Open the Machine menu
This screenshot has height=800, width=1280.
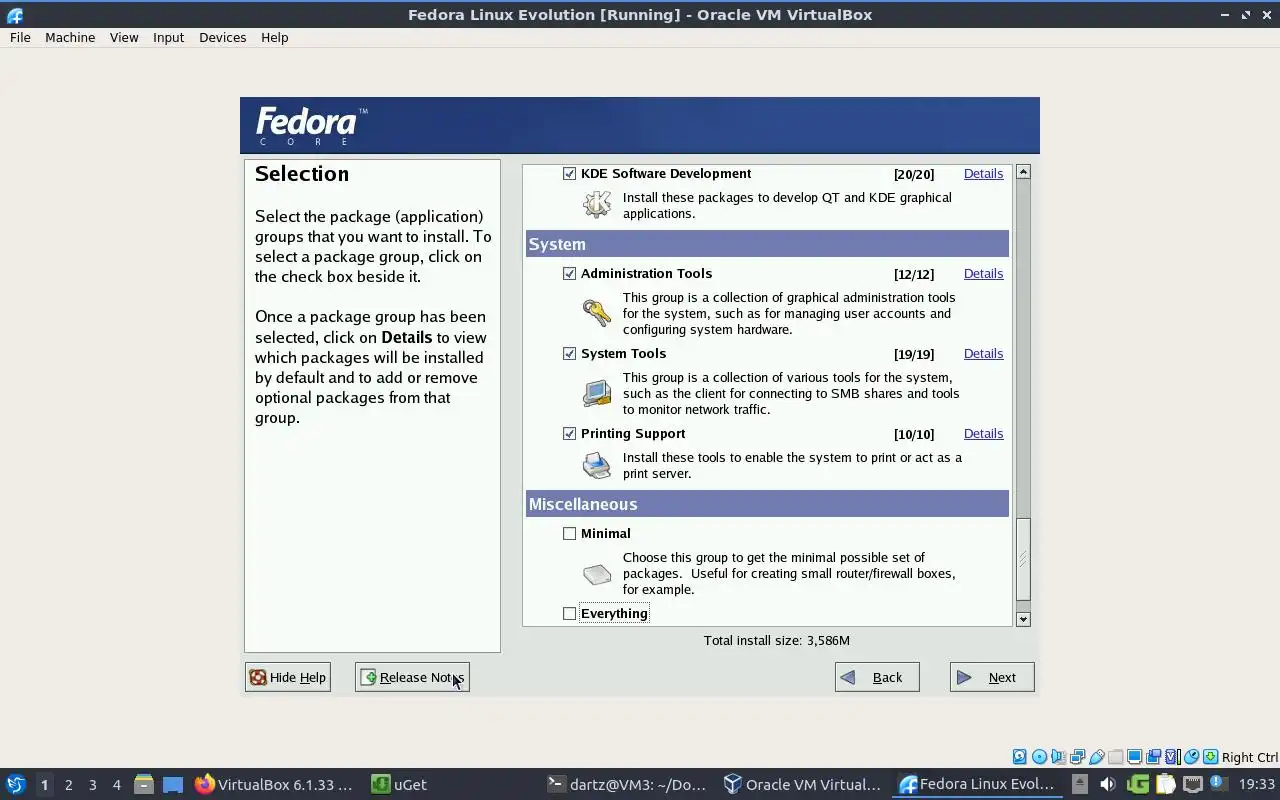[x=70, y=37]
